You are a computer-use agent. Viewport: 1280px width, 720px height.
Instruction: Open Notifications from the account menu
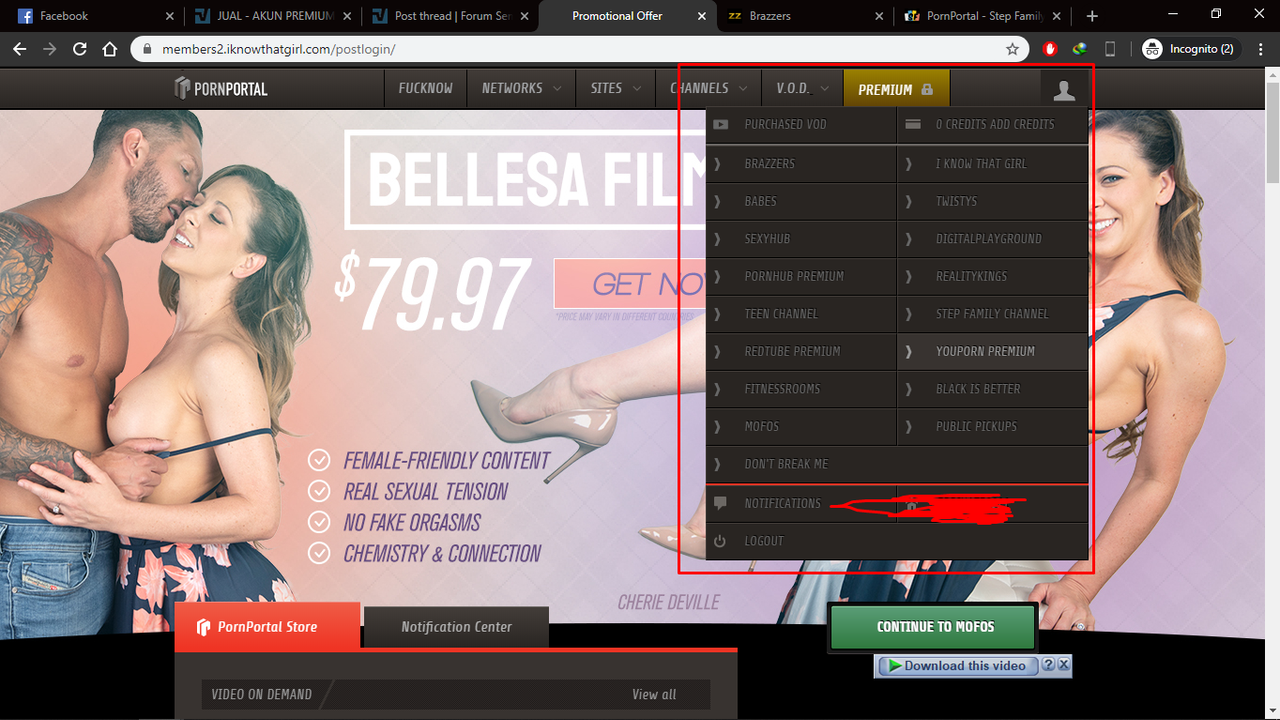click(x=801, y=503)
